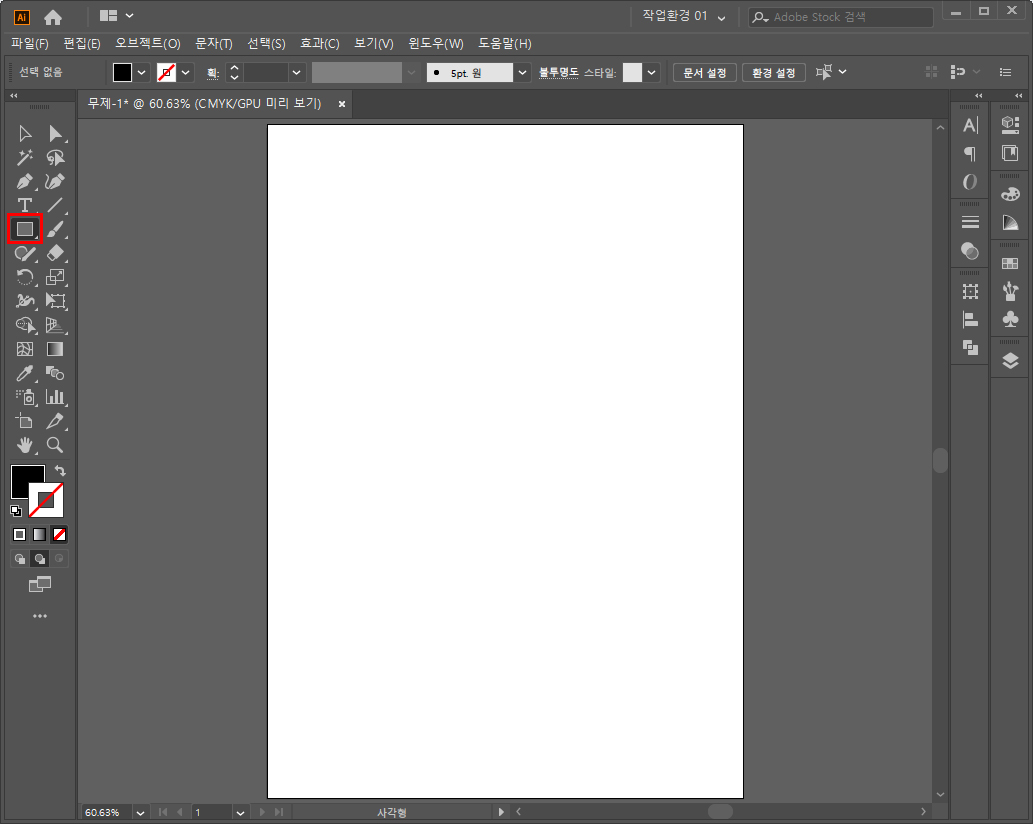Screen dimensions: 1033x824
Task: Enable Draw Normal mode
Action: point(20,559)
